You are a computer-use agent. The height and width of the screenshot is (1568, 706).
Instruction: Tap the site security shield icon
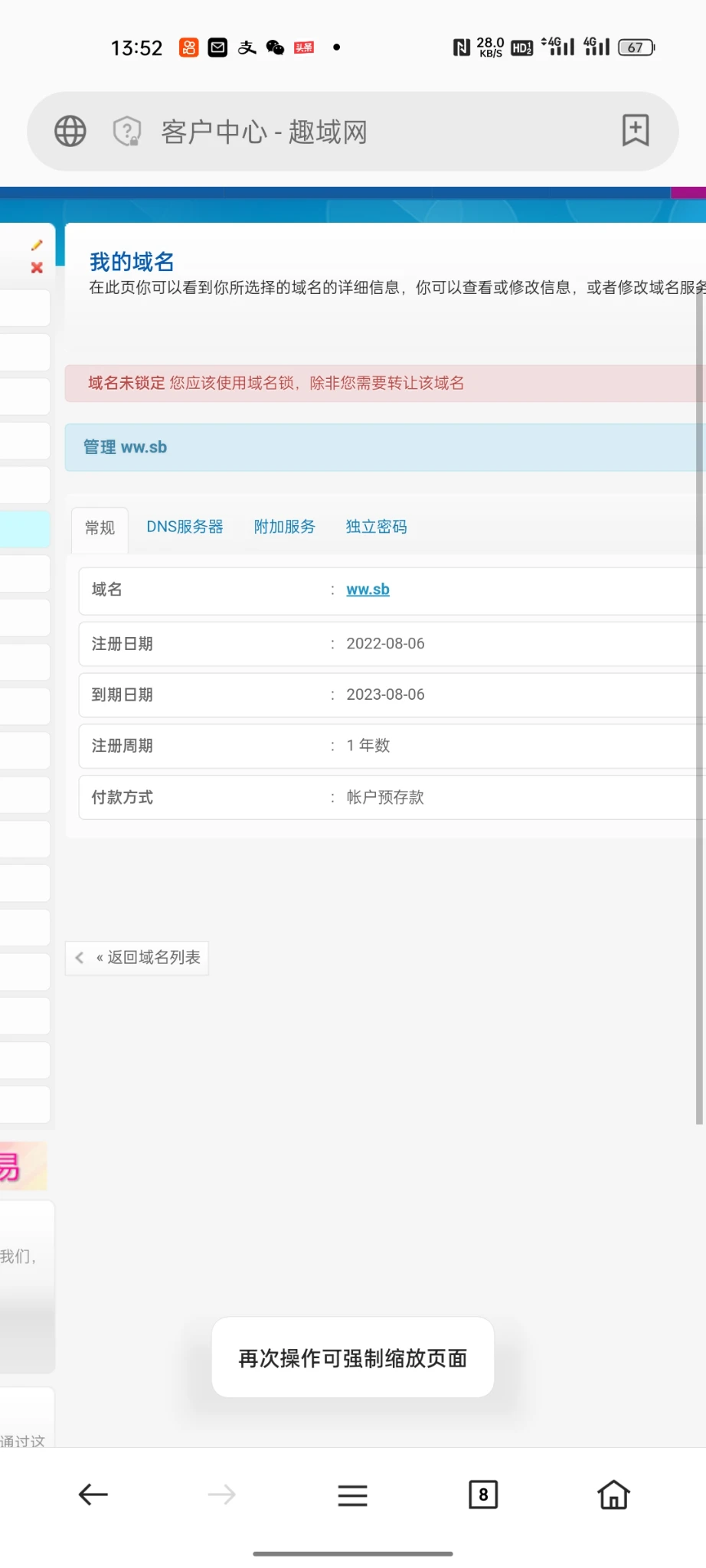tap(127, 131)
